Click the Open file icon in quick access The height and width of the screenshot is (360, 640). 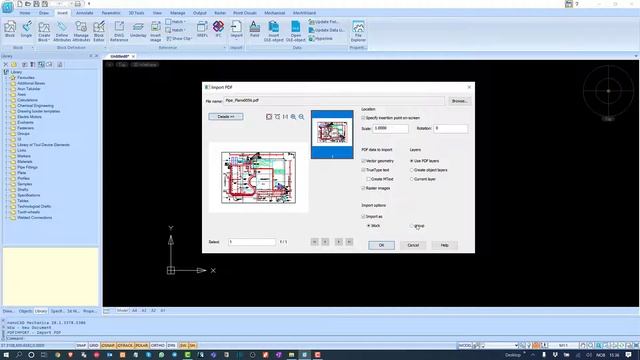coord(28,4)
